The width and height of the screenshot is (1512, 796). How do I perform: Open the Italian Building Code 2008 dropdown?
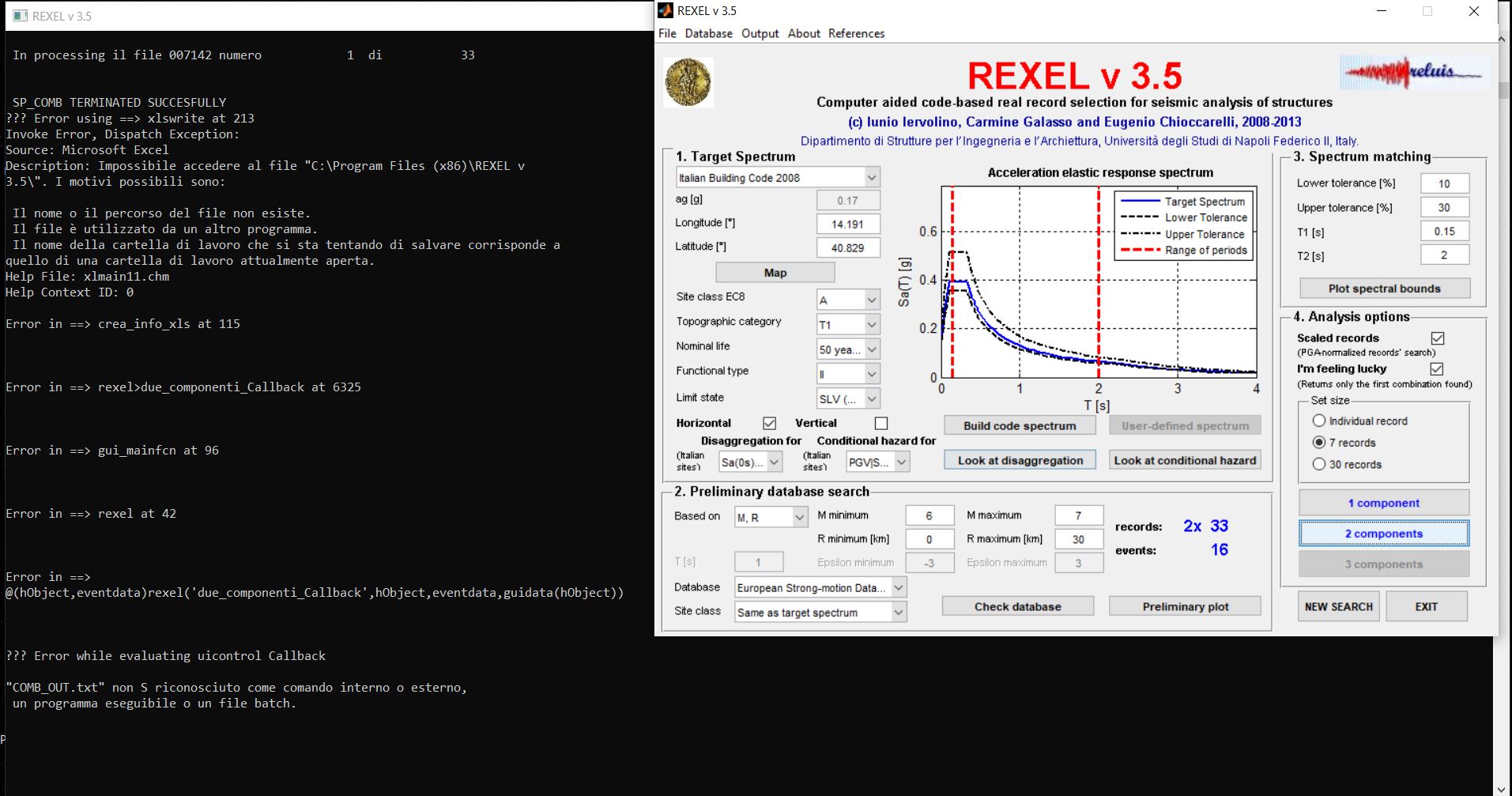(x=779, y=177)
